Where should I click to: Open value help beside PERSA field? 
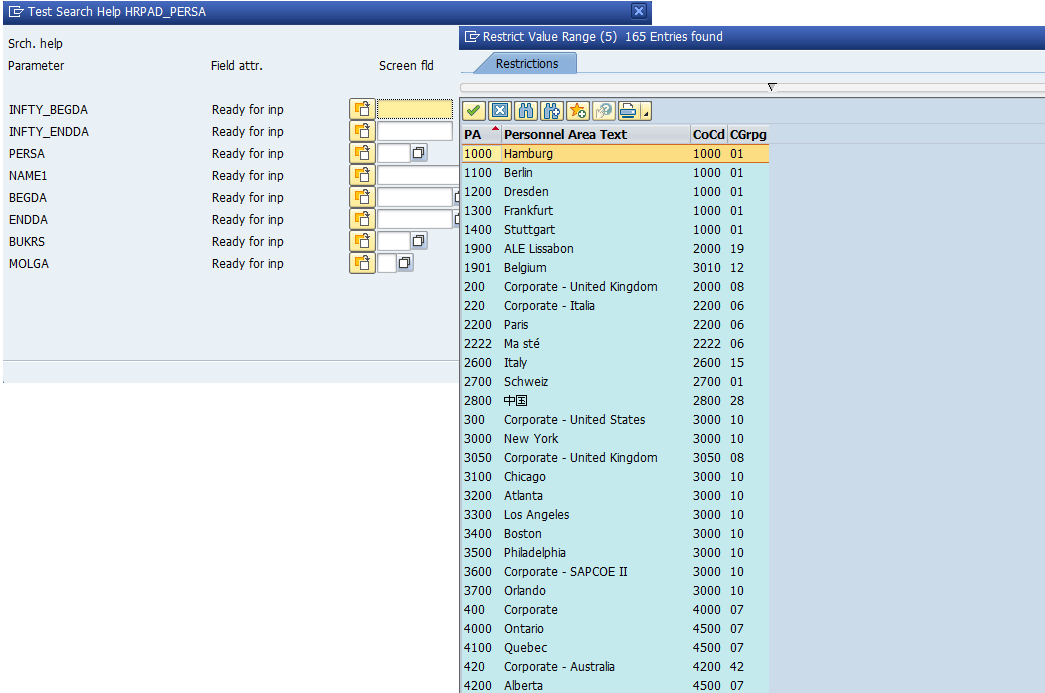pyautogui.click(x=419, y=153)
